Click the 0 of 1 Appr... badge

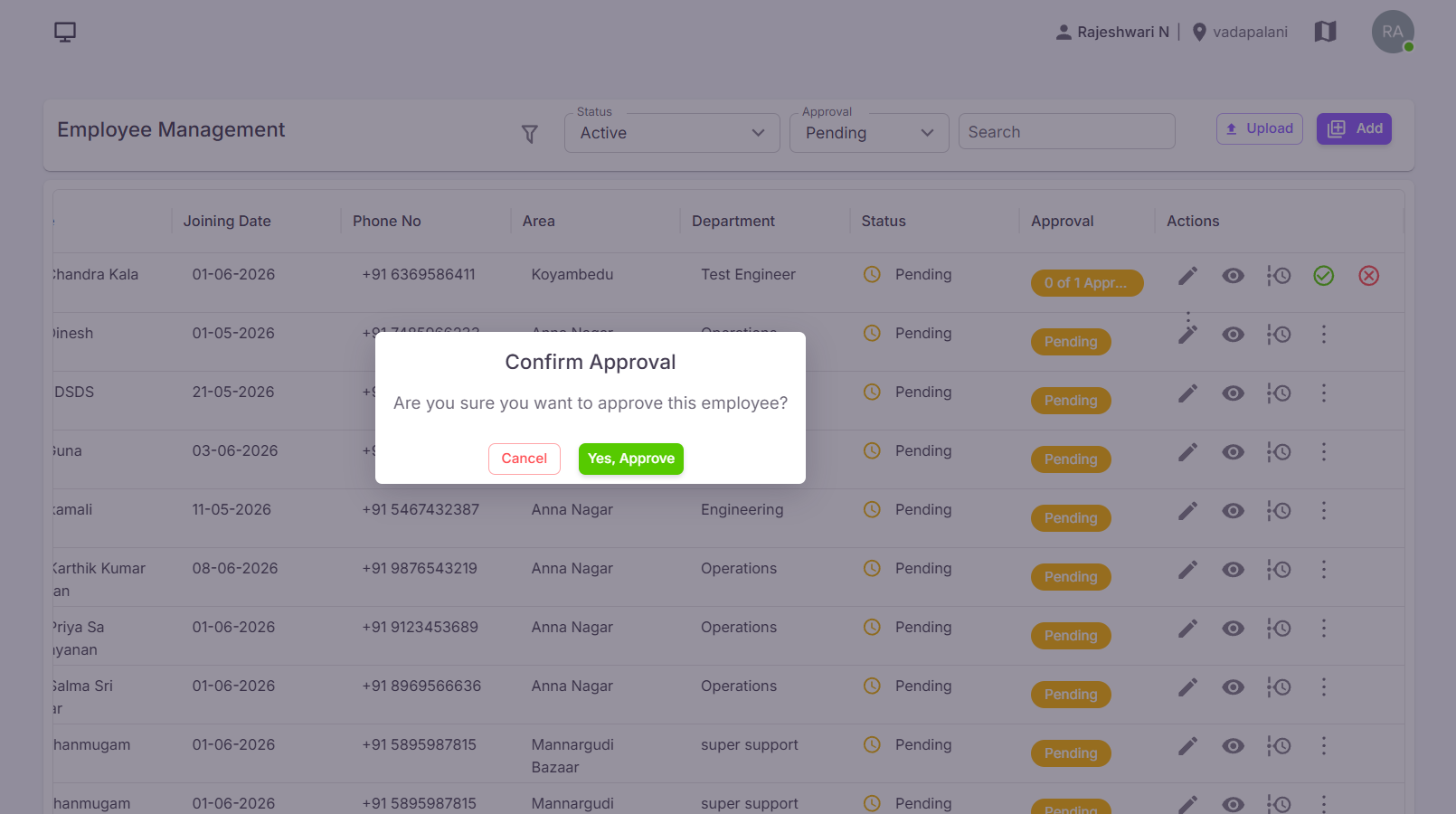1087,283
